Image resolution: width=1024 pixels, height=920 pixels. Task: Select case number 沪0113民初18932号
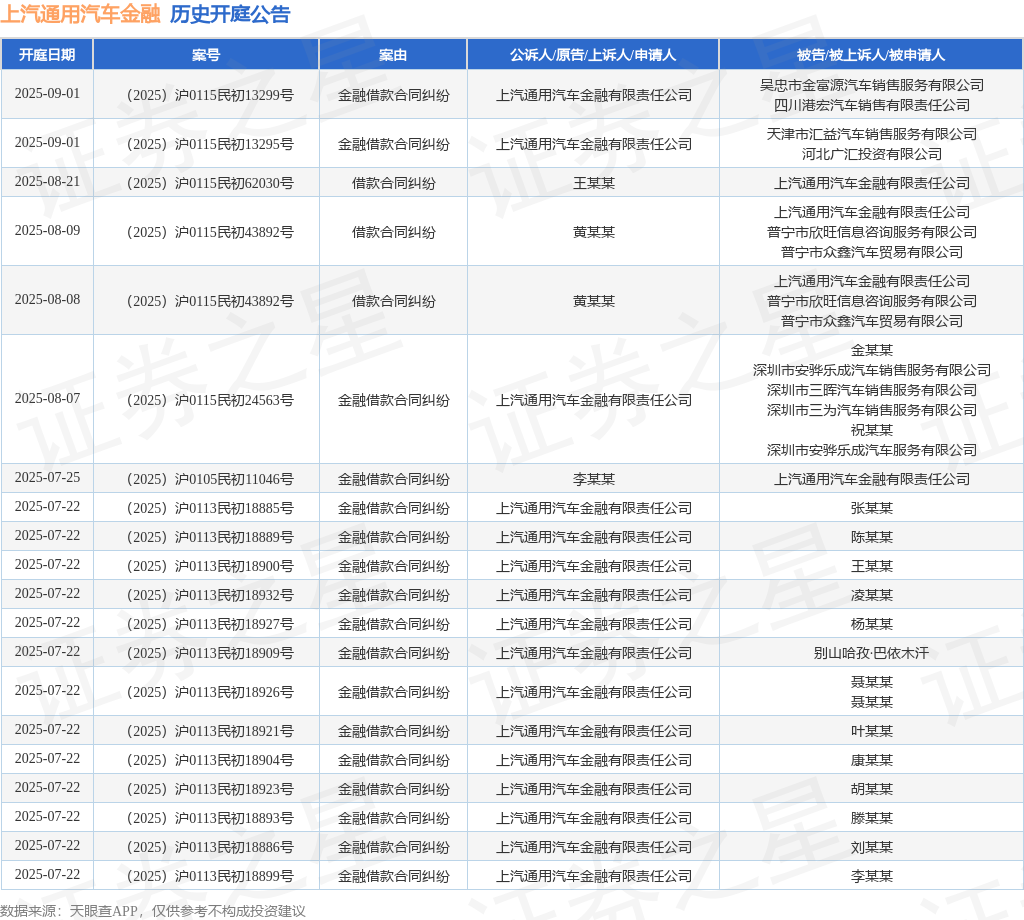click(x=210, y=595)
